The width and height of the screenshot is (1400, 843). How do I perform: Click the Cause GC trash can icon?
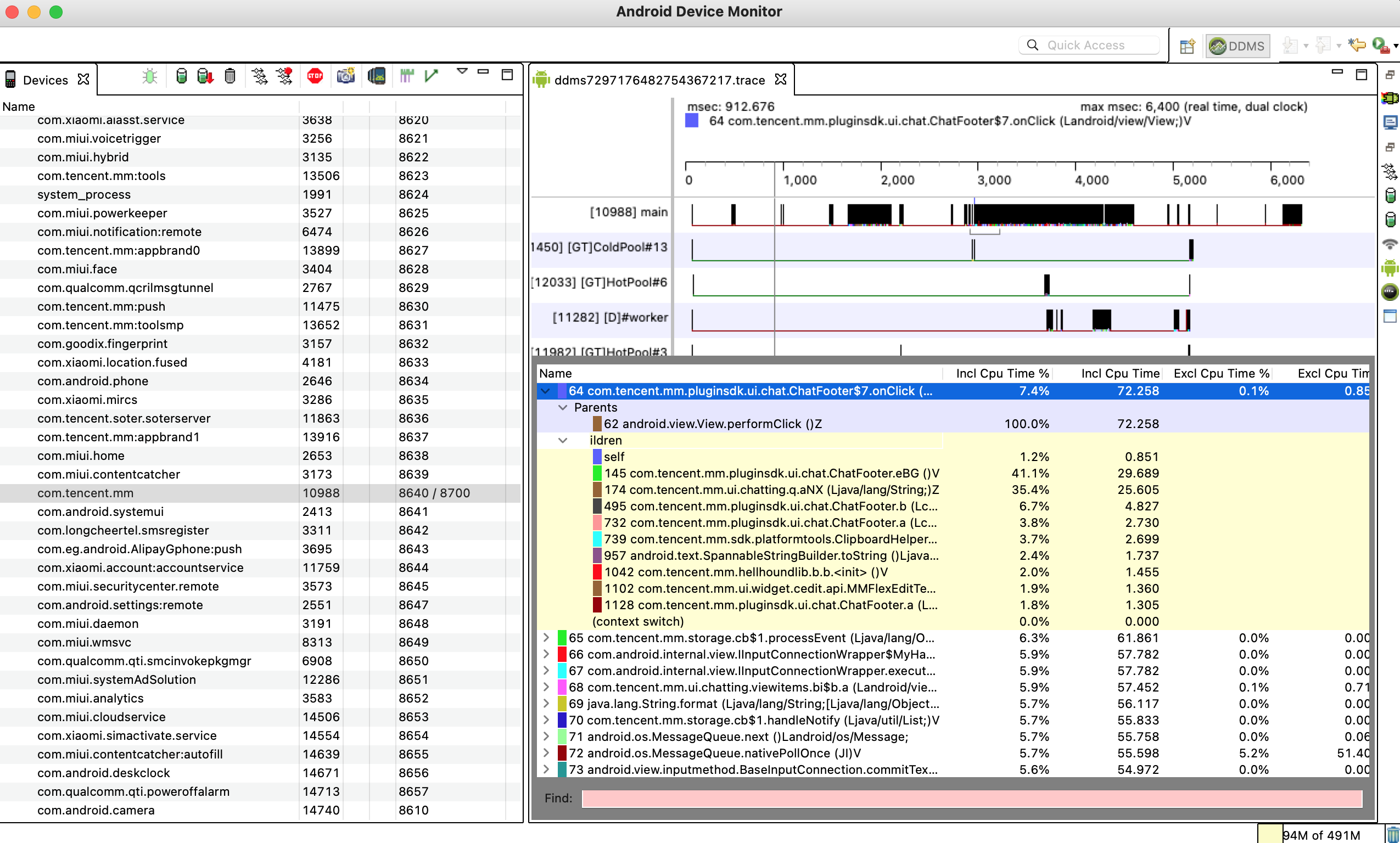click(x=230, y=76)
